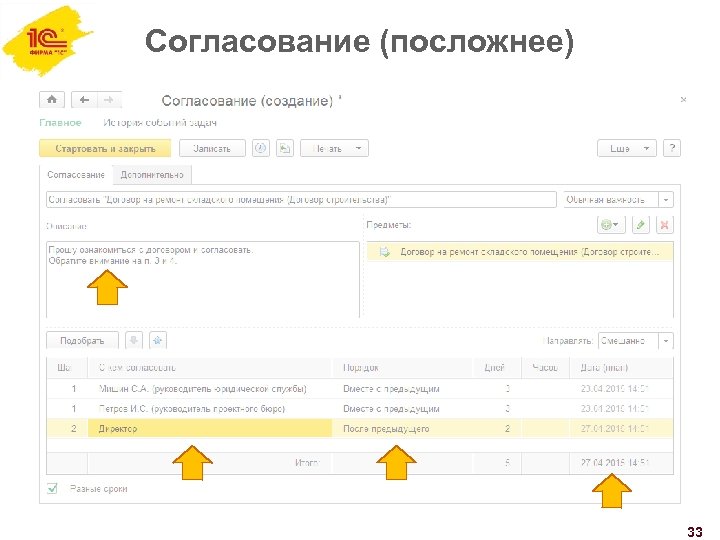Click the task name input field
Image resolution: width=720 pixels, height=540 pixels.
301,200
